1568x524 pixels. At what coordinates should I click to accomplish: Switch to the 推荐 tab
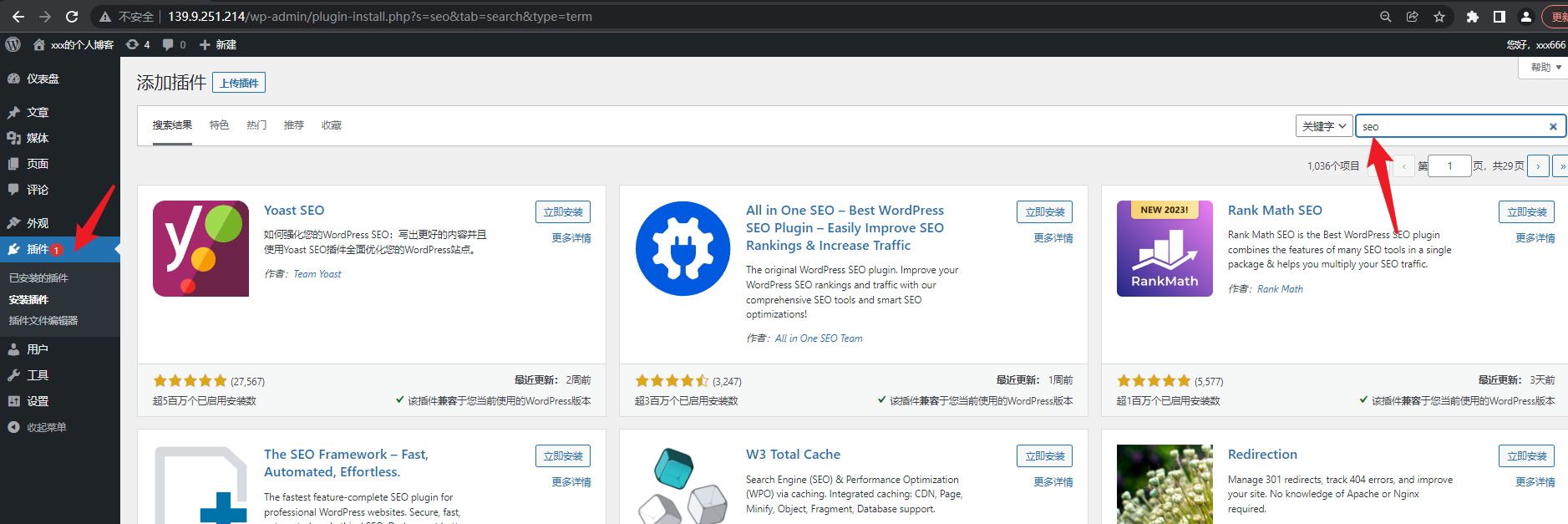click(x=293, y=125)
